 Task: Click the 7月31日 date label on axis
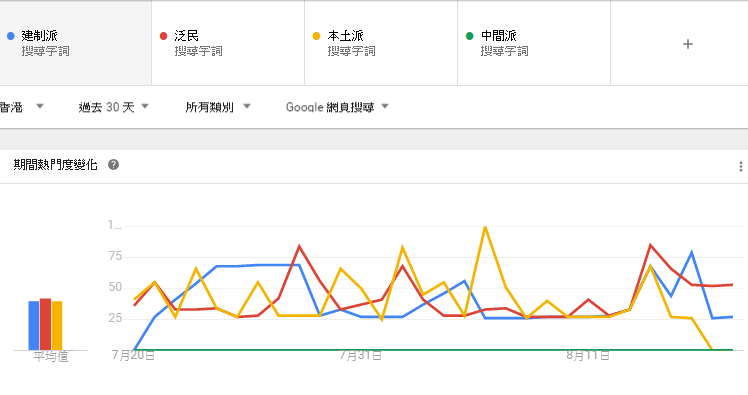point(361,356)
